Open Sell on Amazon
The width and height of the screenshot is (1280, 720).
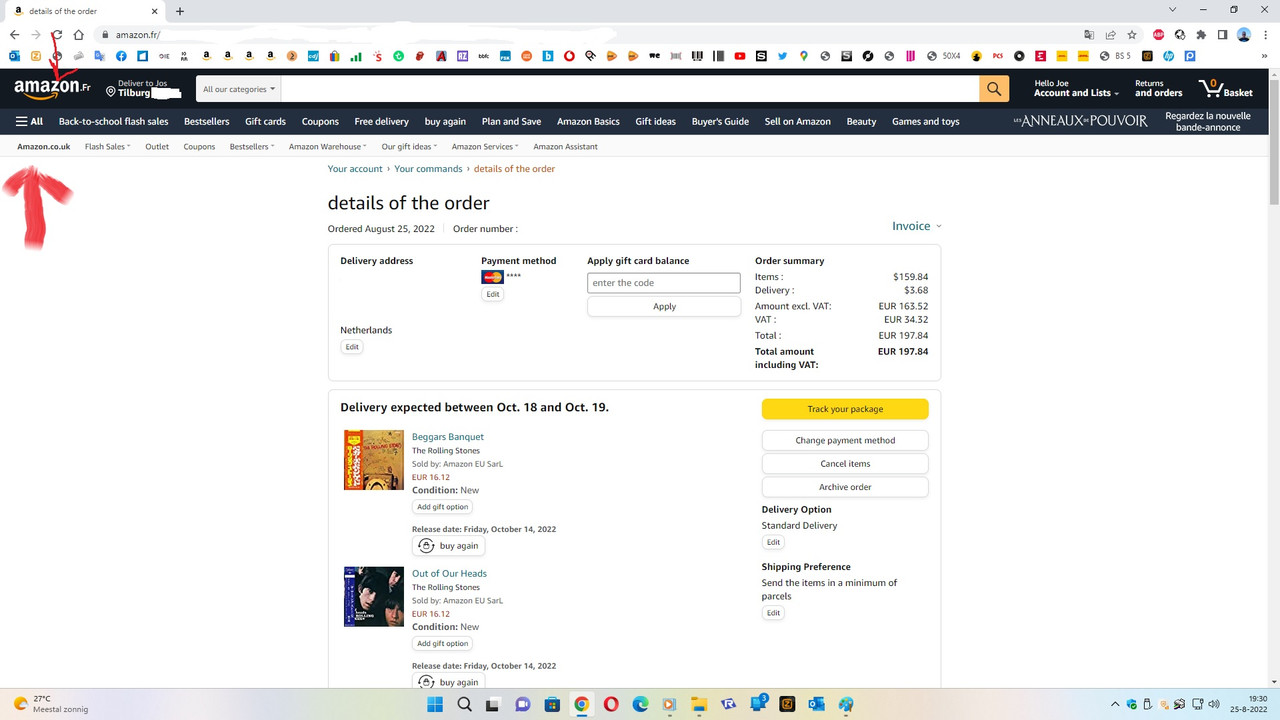(x=797, y=121)
